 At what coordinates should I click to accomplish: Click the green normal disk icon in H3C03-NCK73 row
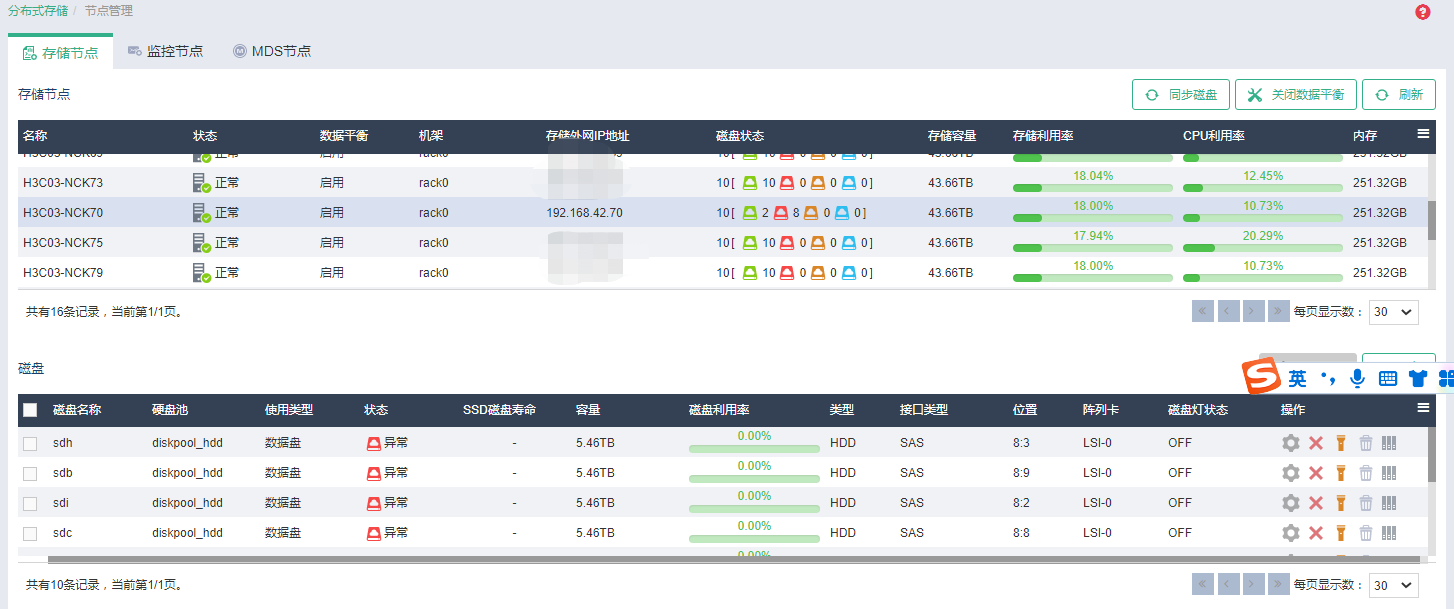(x=750, y=183)
